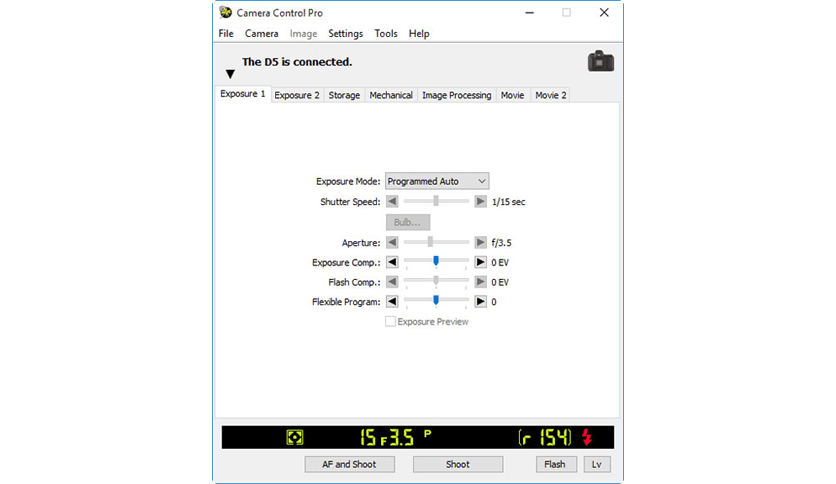Click the Shoot button

coord(457,464)
